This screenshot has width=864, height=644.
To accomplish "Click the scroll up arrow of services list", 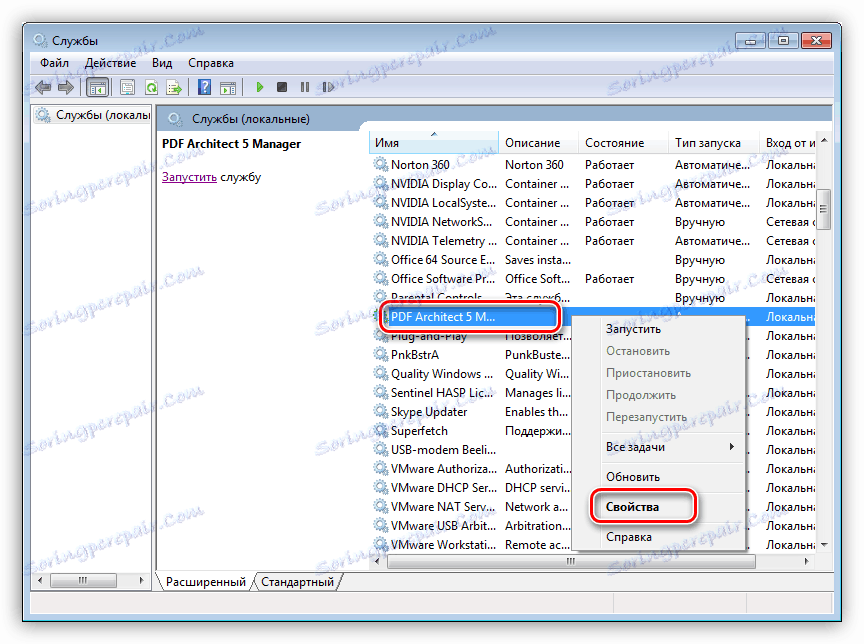I will point(824,140).
